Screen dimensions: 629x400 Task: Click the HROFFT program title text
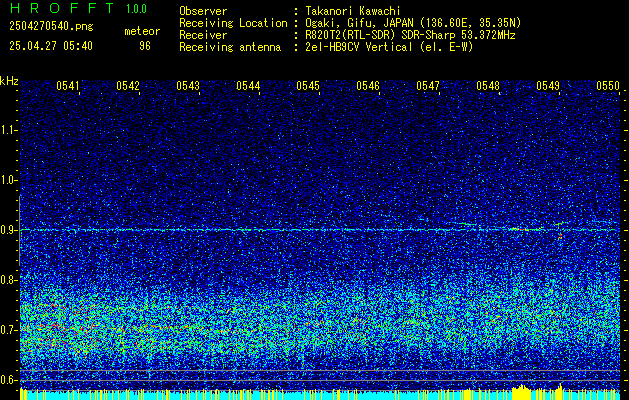pyautogui.click(x=62, y=8)
